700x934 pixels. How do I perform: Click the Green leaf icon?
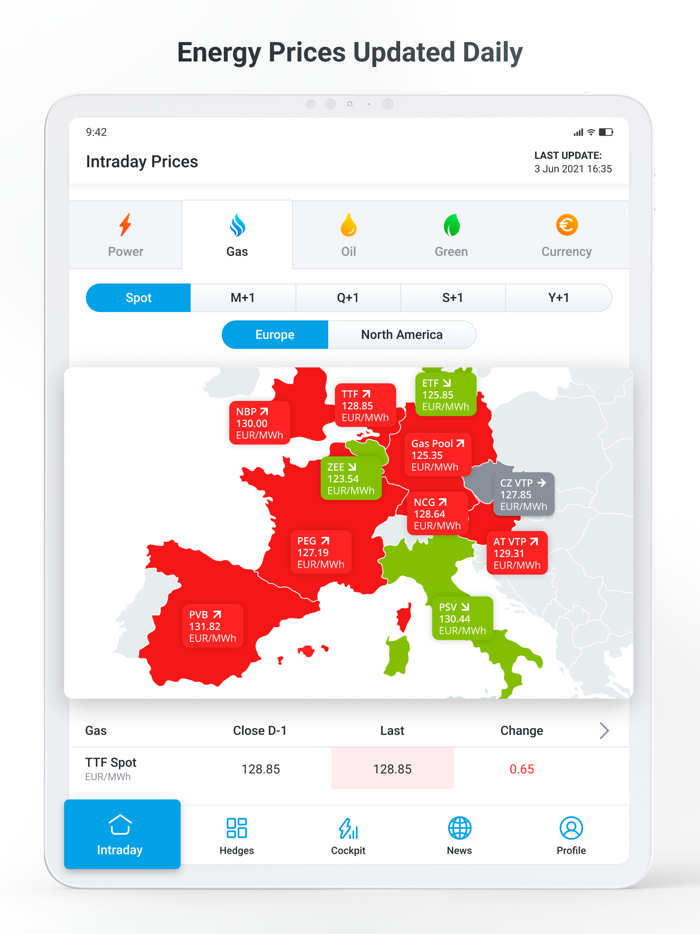point(451,226)
